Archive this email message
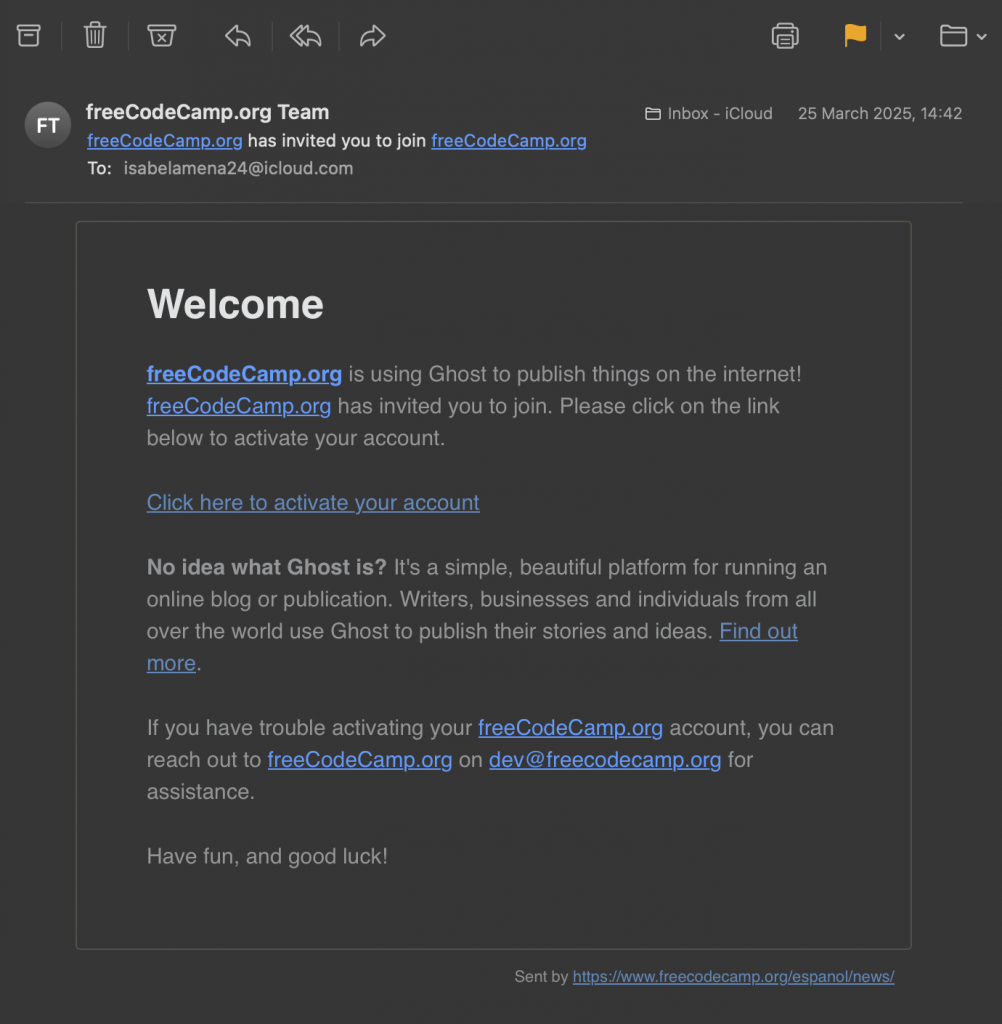Screen dimensions: 1002x1024 [x=29, y=36]
